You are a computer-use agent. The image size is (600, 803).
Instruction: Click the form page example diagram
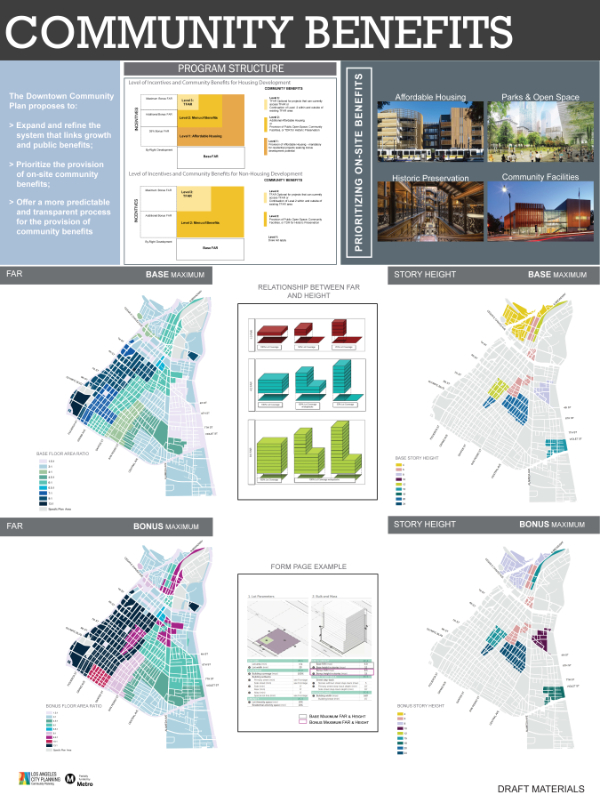[x=308, y=652]
